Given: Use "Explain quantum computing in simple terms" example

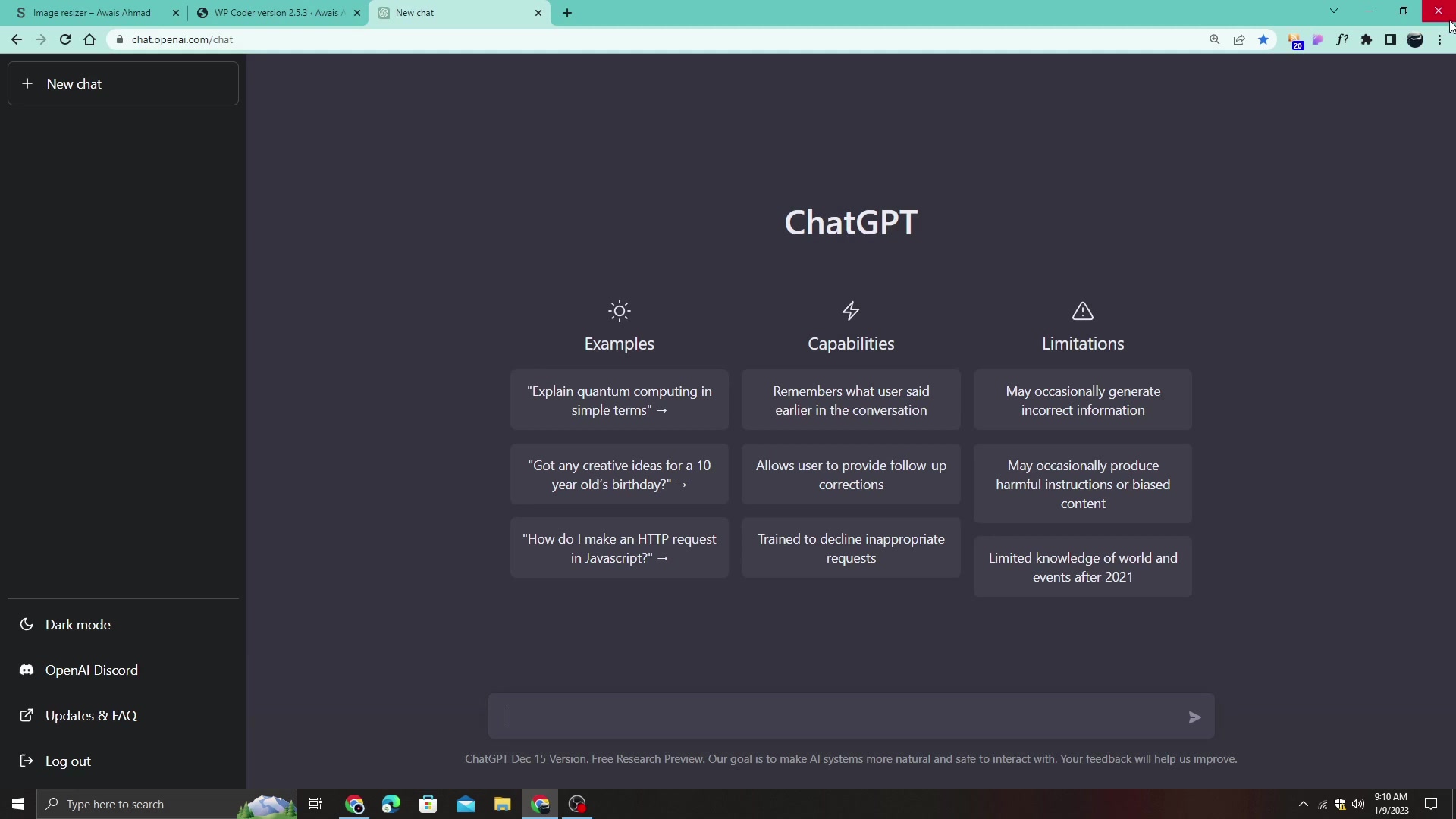Looking at the screenshot, I should [620, 400].
